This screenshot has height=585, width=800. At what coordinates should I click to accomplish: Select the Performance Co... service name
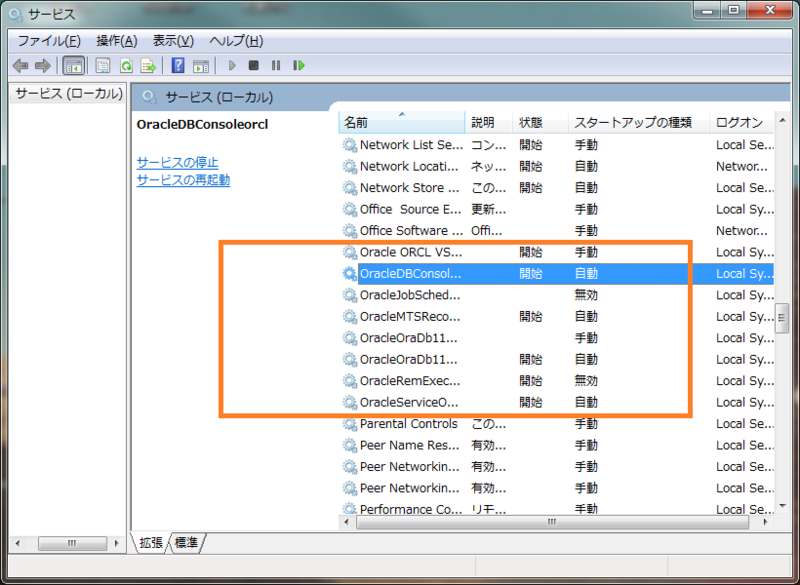pyautogui.click(x=411, y=509)
